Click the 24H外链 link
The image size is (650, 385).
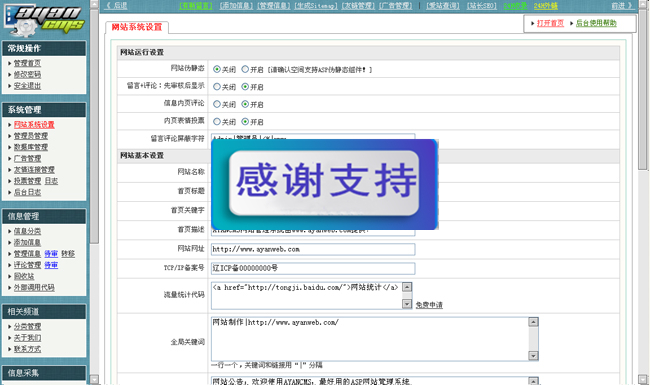[x=546, y=6]
